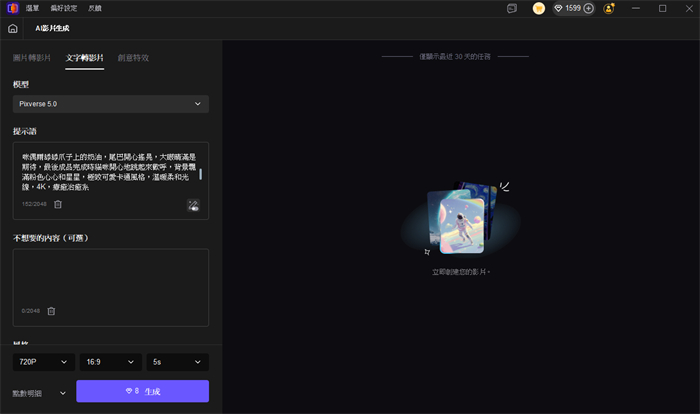This screenshot has height=414, width=700.
Task: Click the app logo in title bar
Action: (11, 8)
